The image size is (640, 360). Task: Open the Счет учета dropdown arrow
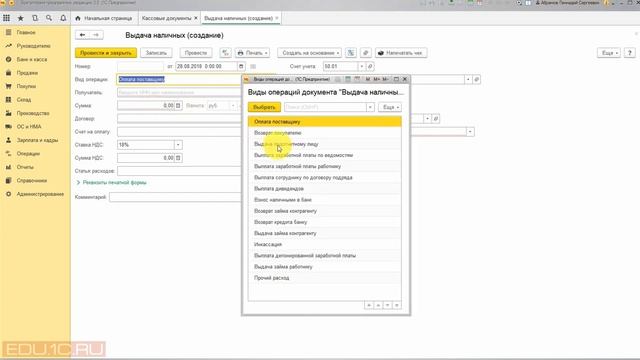point(361,66)
